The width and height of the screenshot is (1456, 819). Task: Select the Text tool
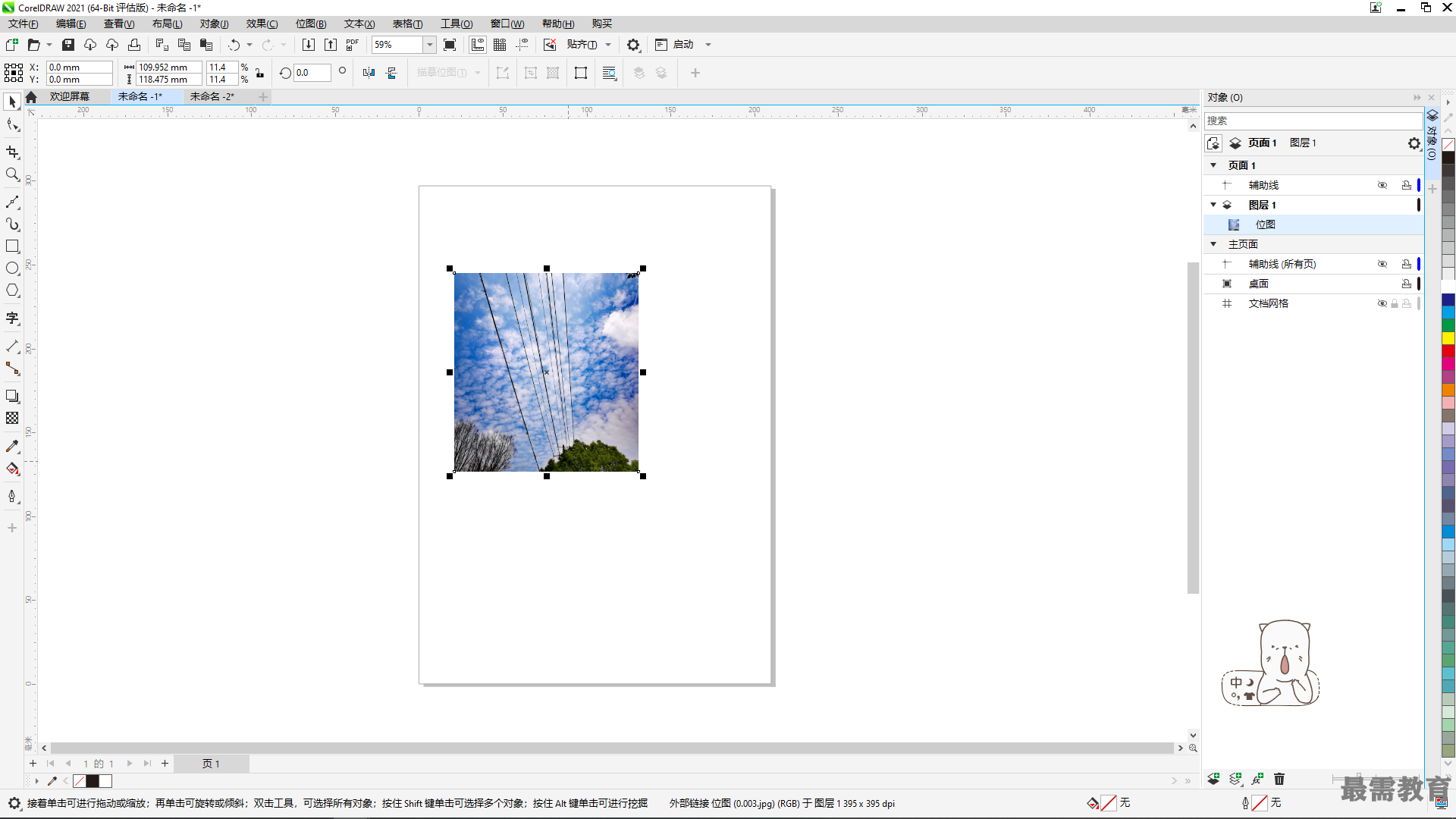tap(12, 318)
